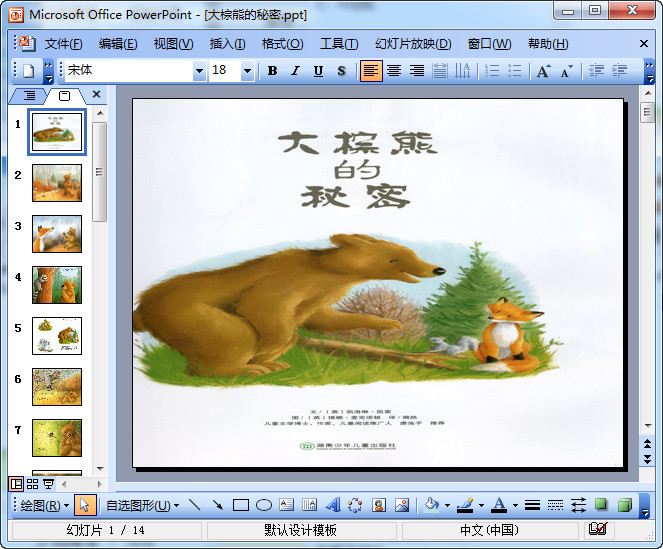Select Align Left alignment
The image size is (663, 549).
pos(371,71)
